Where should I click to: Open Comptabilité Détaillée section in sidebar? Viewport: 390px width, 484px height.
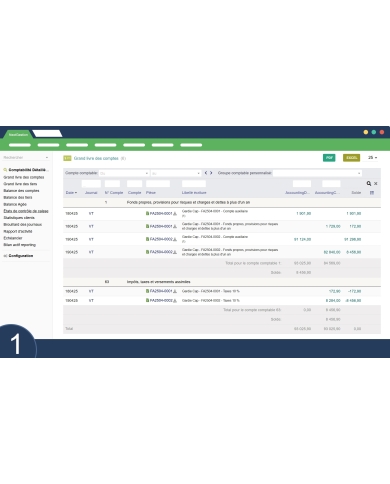click(x=28, y=170)
